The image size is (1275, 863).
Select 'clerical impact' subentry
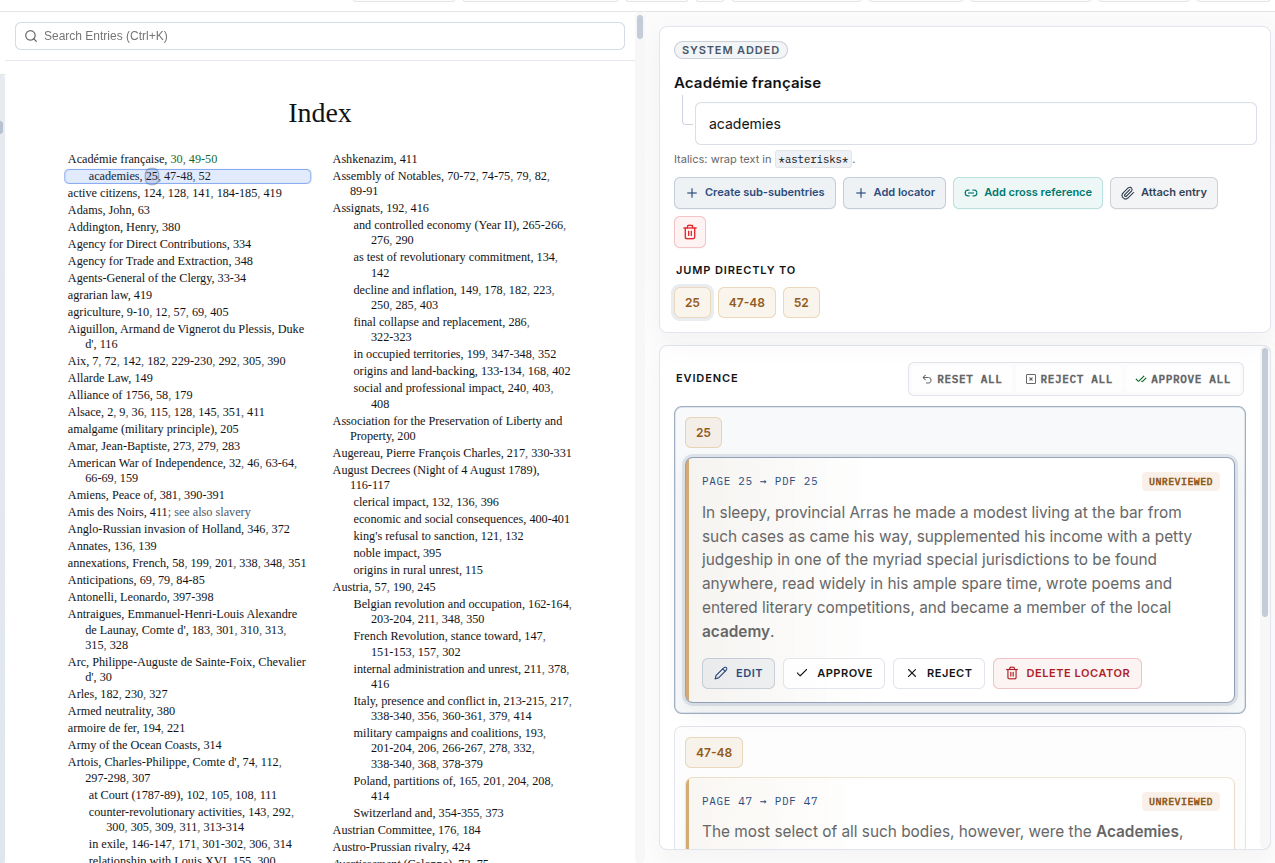click(426, 502)
